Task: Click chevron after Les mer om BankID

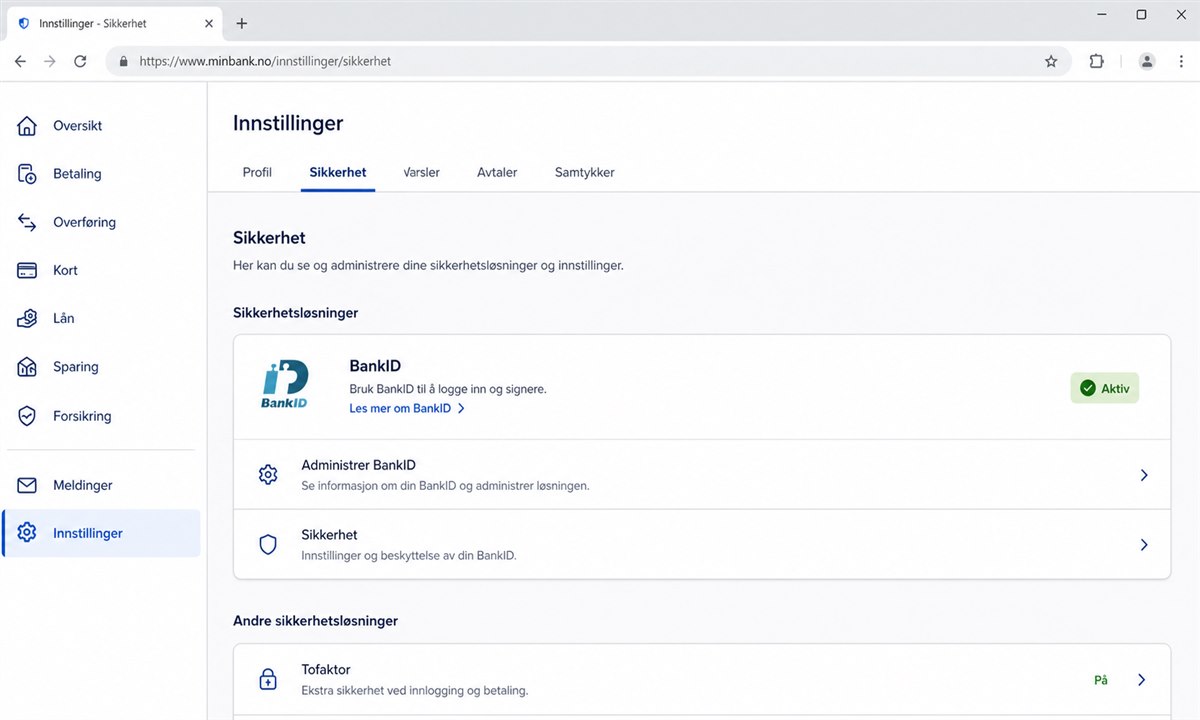Action: coord(461,409)
